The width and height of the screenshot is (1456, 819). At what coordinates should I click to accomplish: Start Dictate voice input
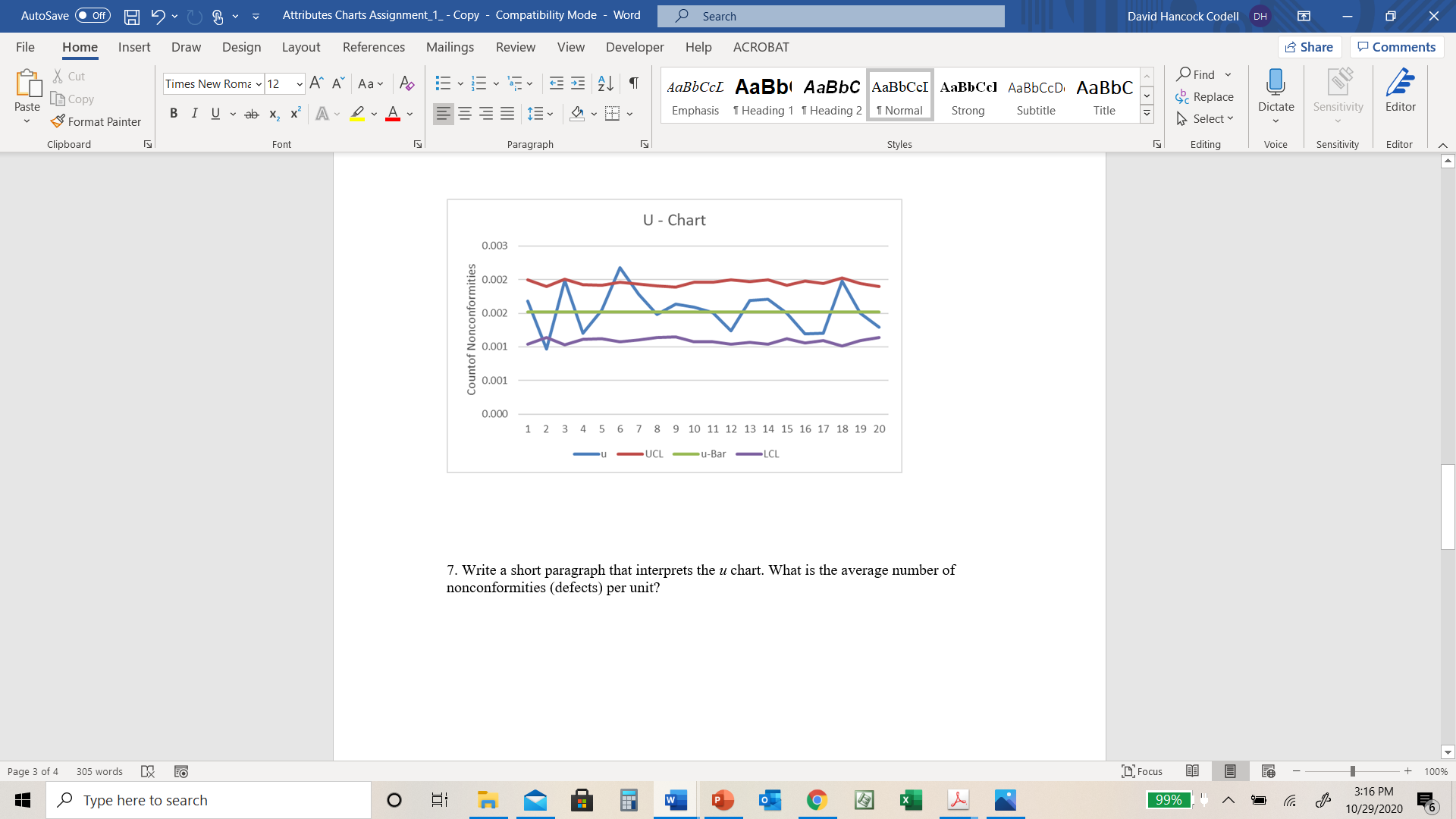(x=1276, y=85)
